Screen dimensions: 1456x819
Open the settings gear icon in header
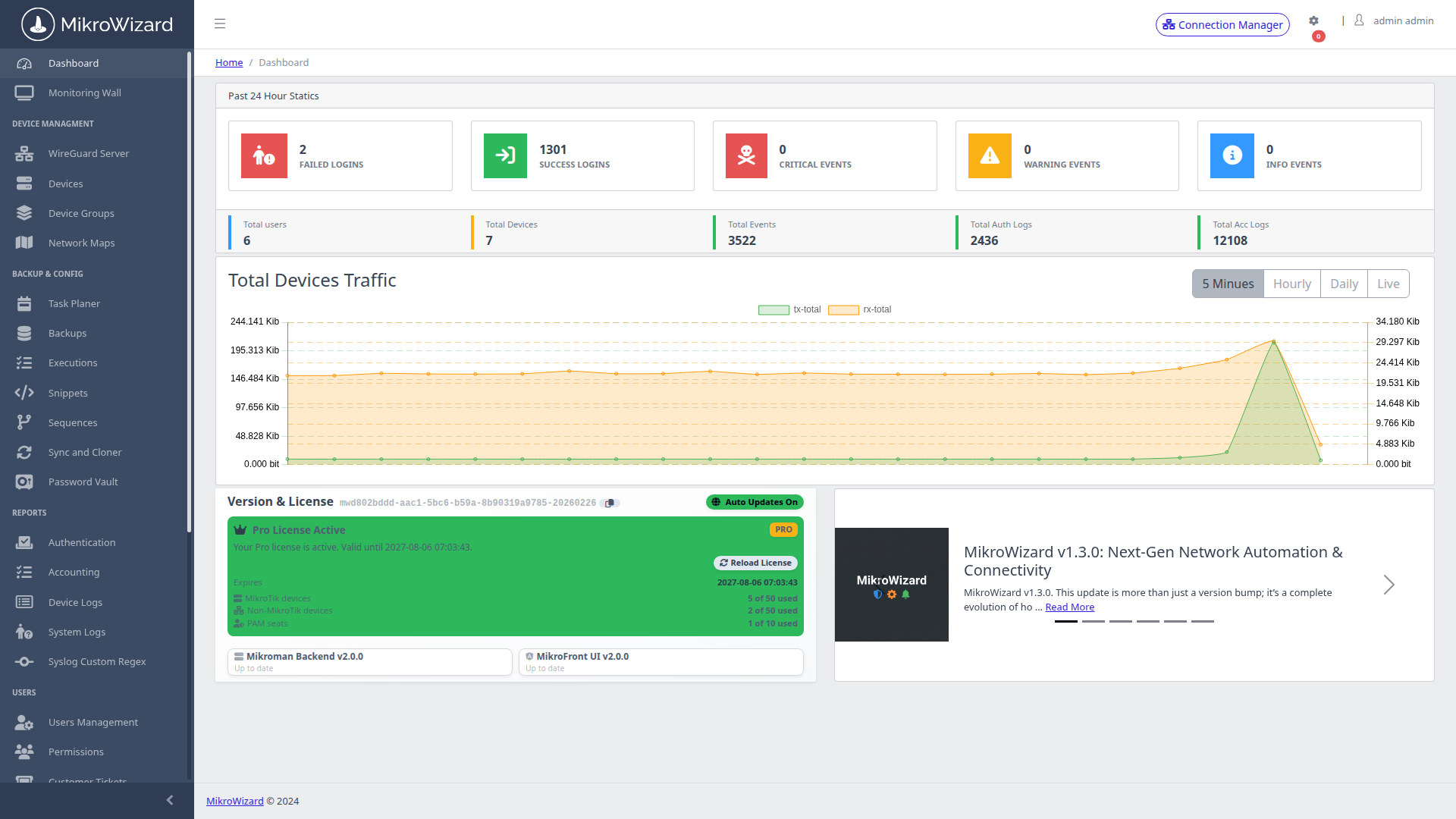click(1314, 21)
